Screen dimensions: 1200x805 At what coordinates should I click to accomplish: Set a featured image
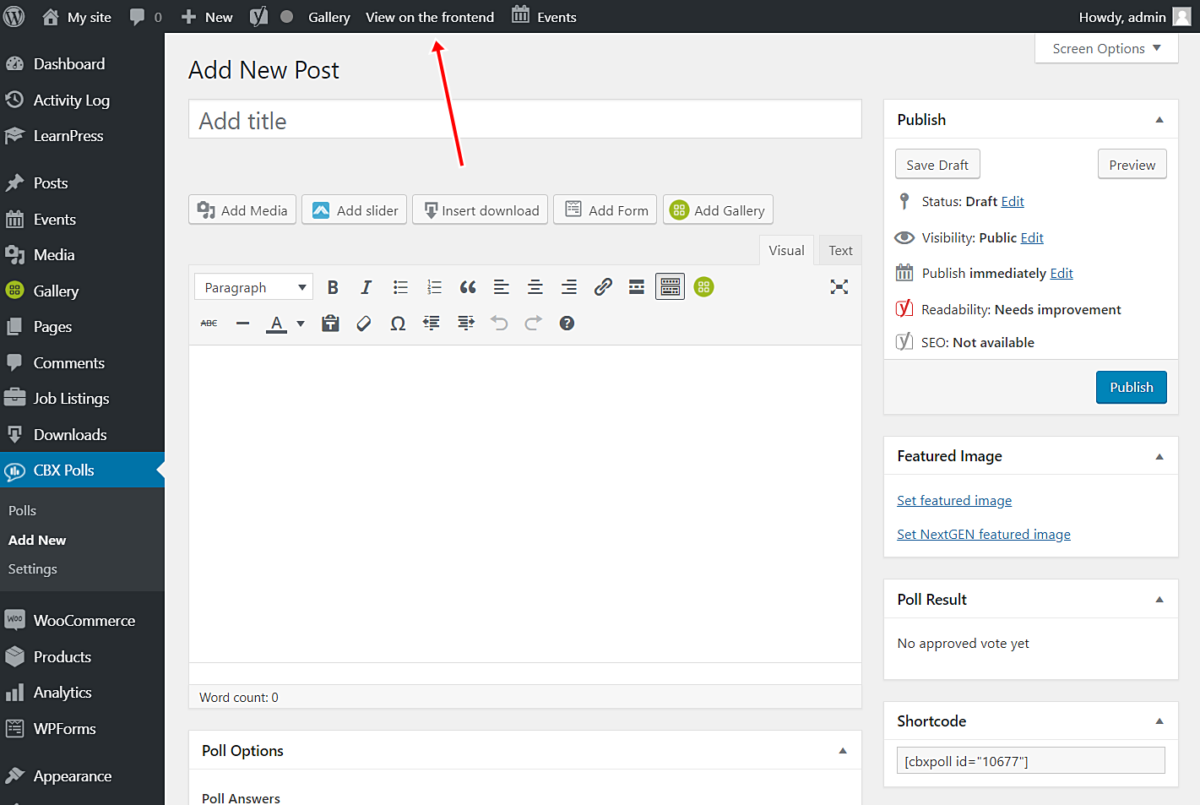(953, 500)
